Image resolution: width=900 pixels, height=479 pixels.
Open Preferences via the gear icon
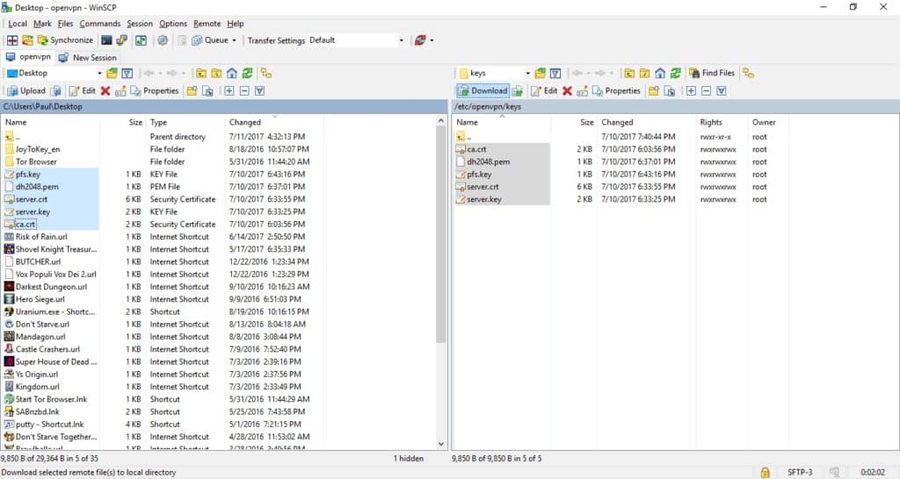point(163,41)
